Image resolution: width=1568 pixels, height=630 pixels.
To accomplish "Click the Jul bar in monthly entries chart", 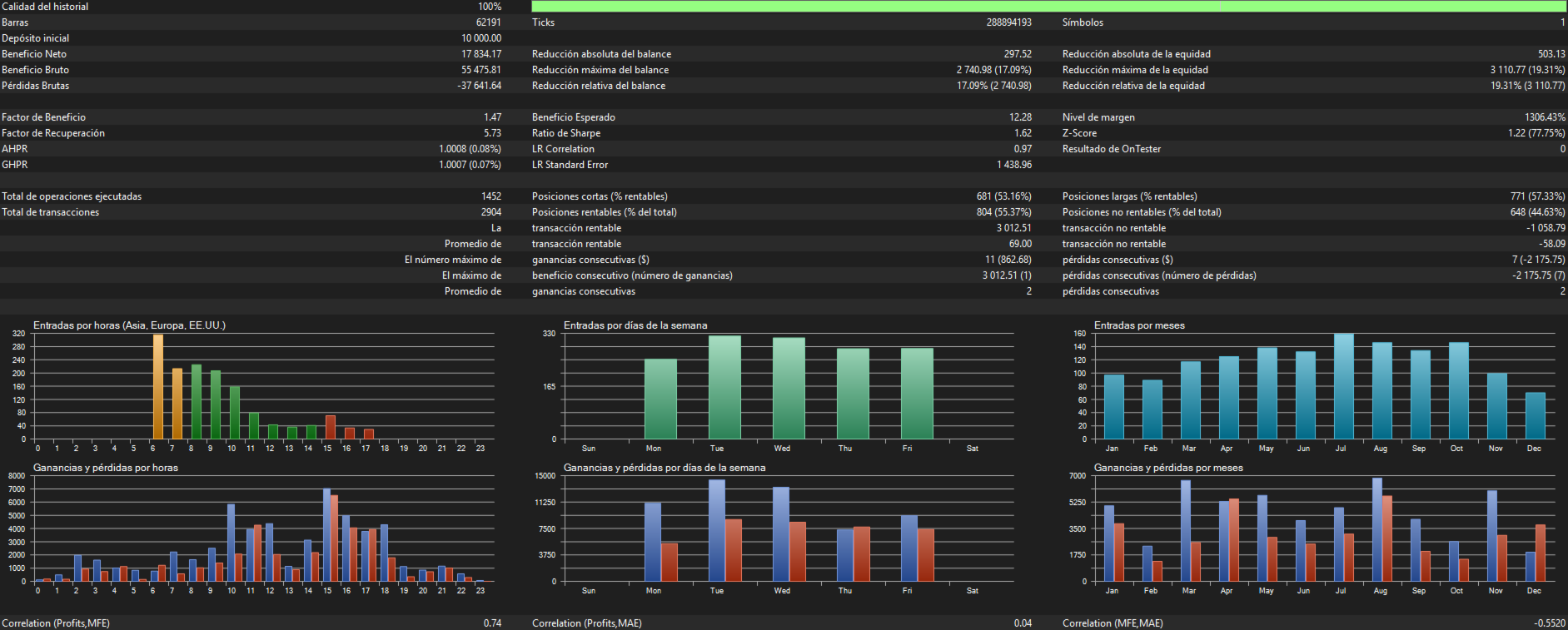I will [1343, 386].
